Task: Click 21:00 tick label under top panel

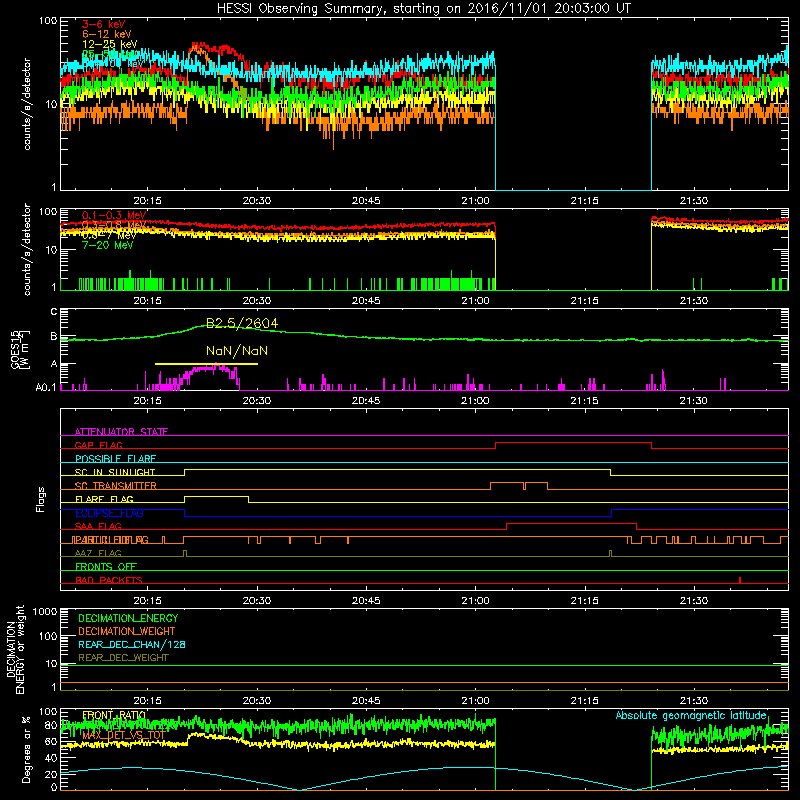Action: click(x=475, y=201)
